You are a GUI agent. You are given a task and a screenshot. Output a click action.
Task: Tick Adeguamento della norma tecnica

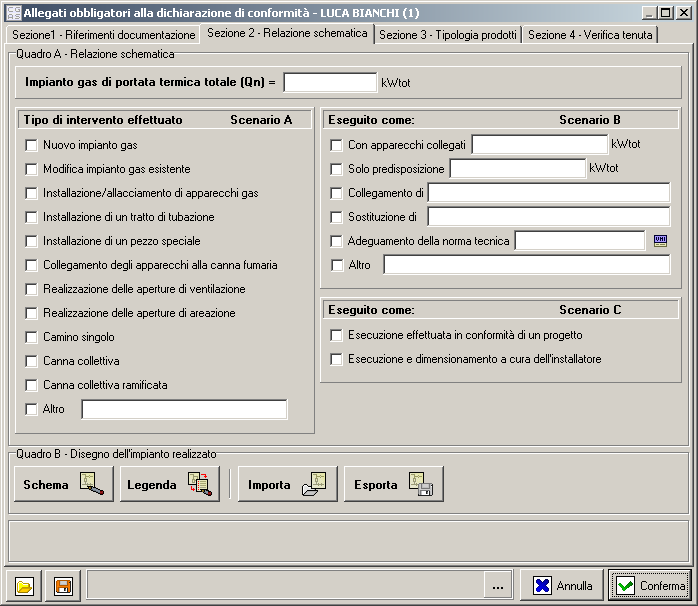(x=336, y=241)
